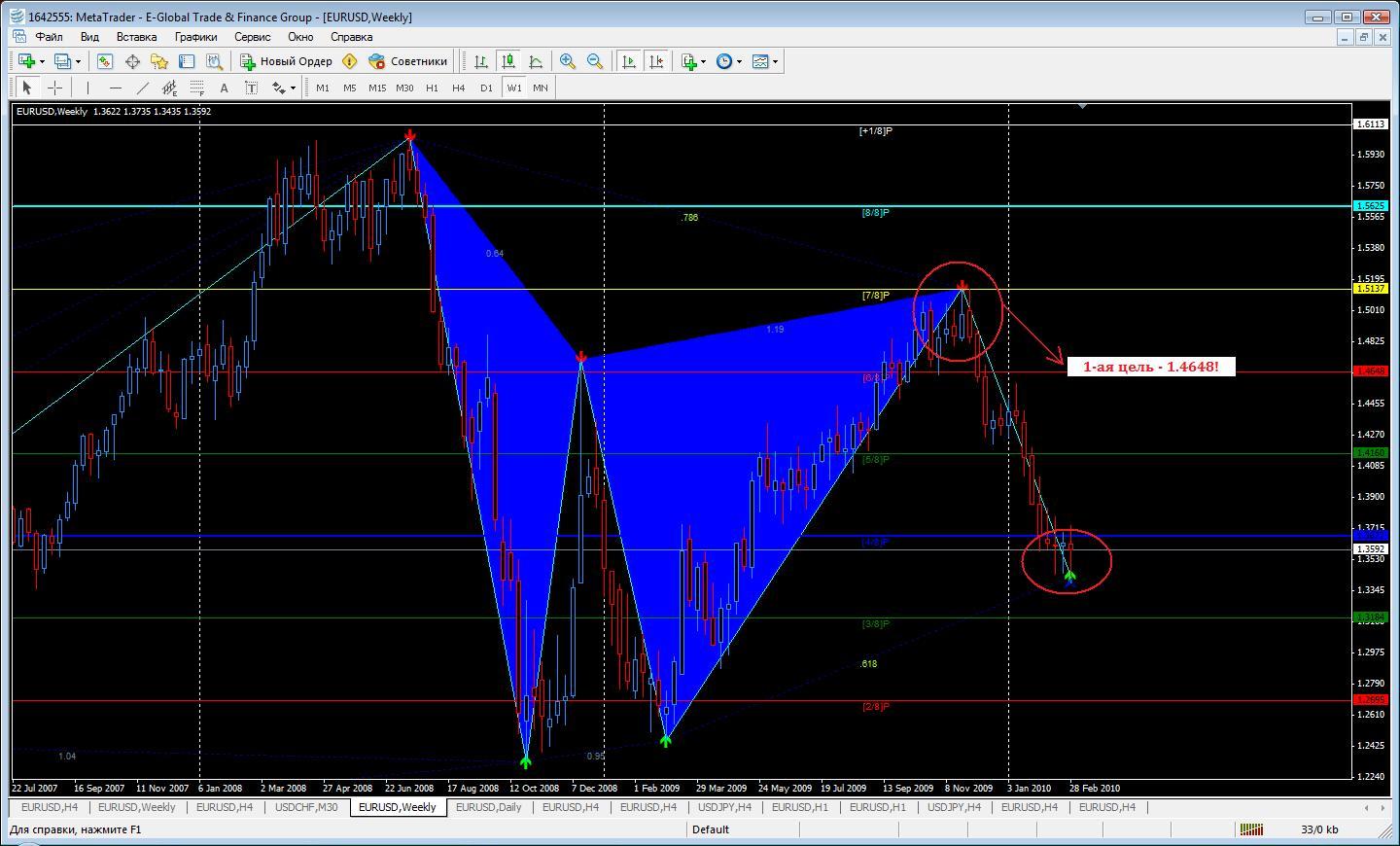Select the equidistant channel tool
Screen dimensions: 1400x846
coord(169,88)
